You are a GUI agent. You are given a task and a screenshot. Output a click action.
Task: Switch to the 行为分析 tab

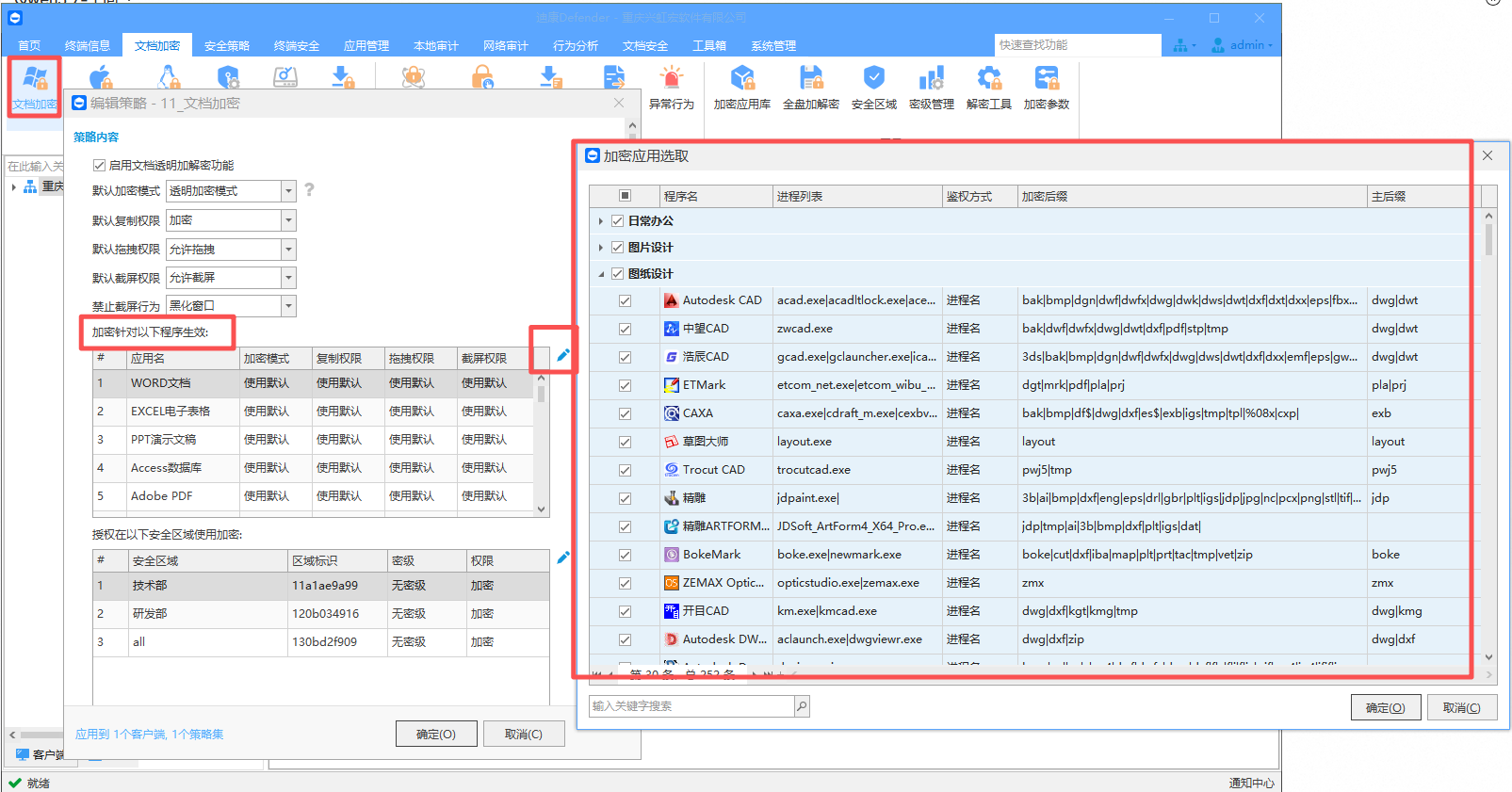[x=576, y=45]
